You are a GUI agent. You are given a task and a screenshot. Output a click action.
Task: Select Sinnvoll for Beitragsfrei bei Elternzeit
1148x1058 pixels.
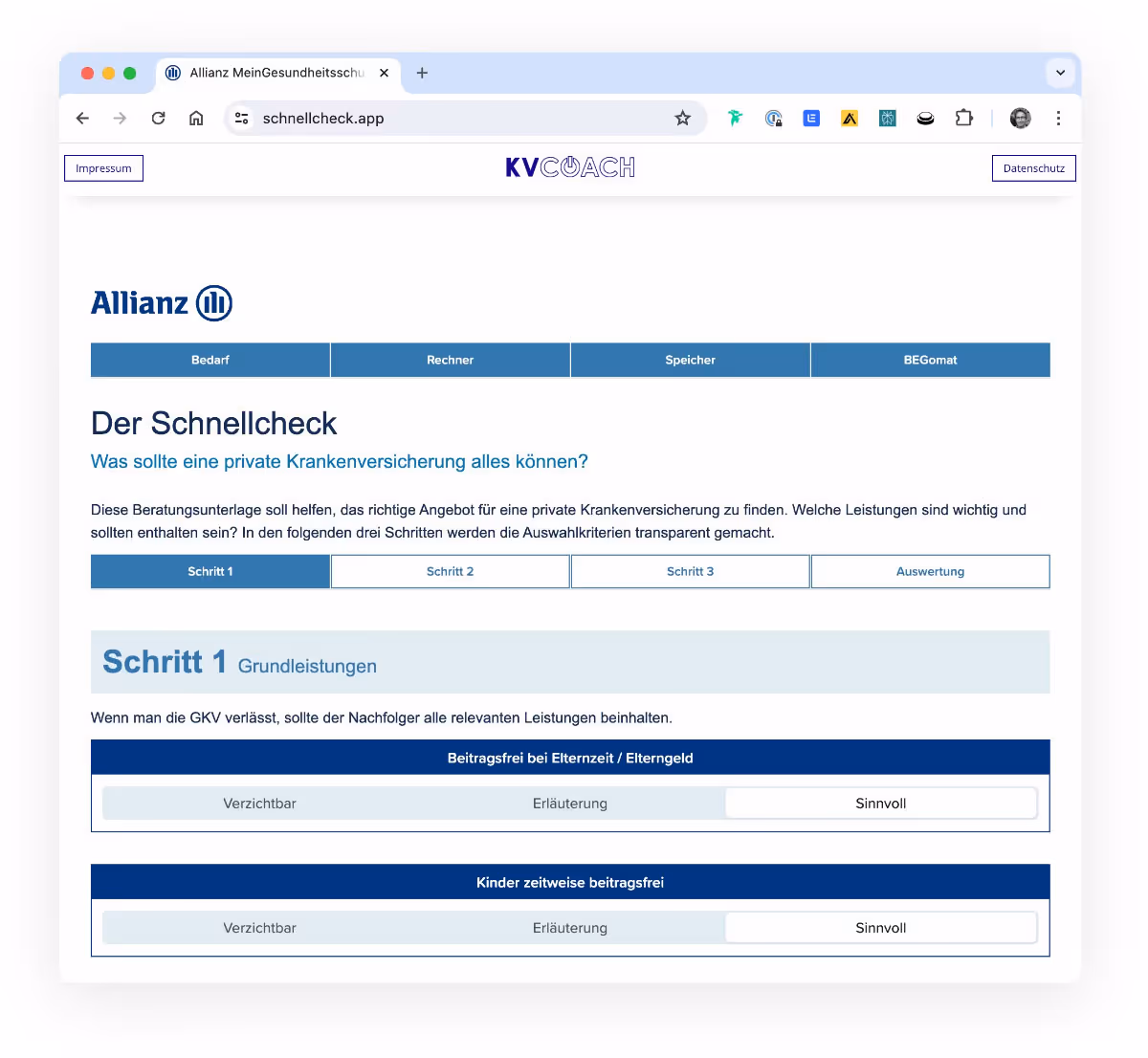(880, 803)
